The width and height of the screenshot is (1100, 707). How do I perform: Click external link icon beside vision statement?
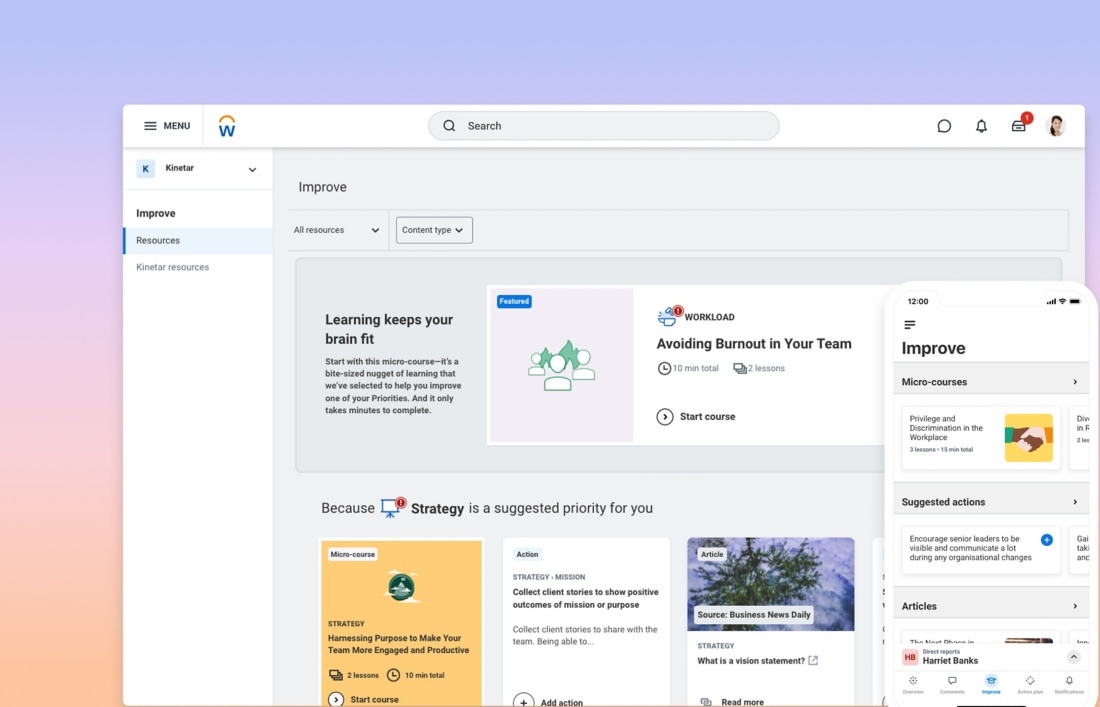click(x=813, y=661)
